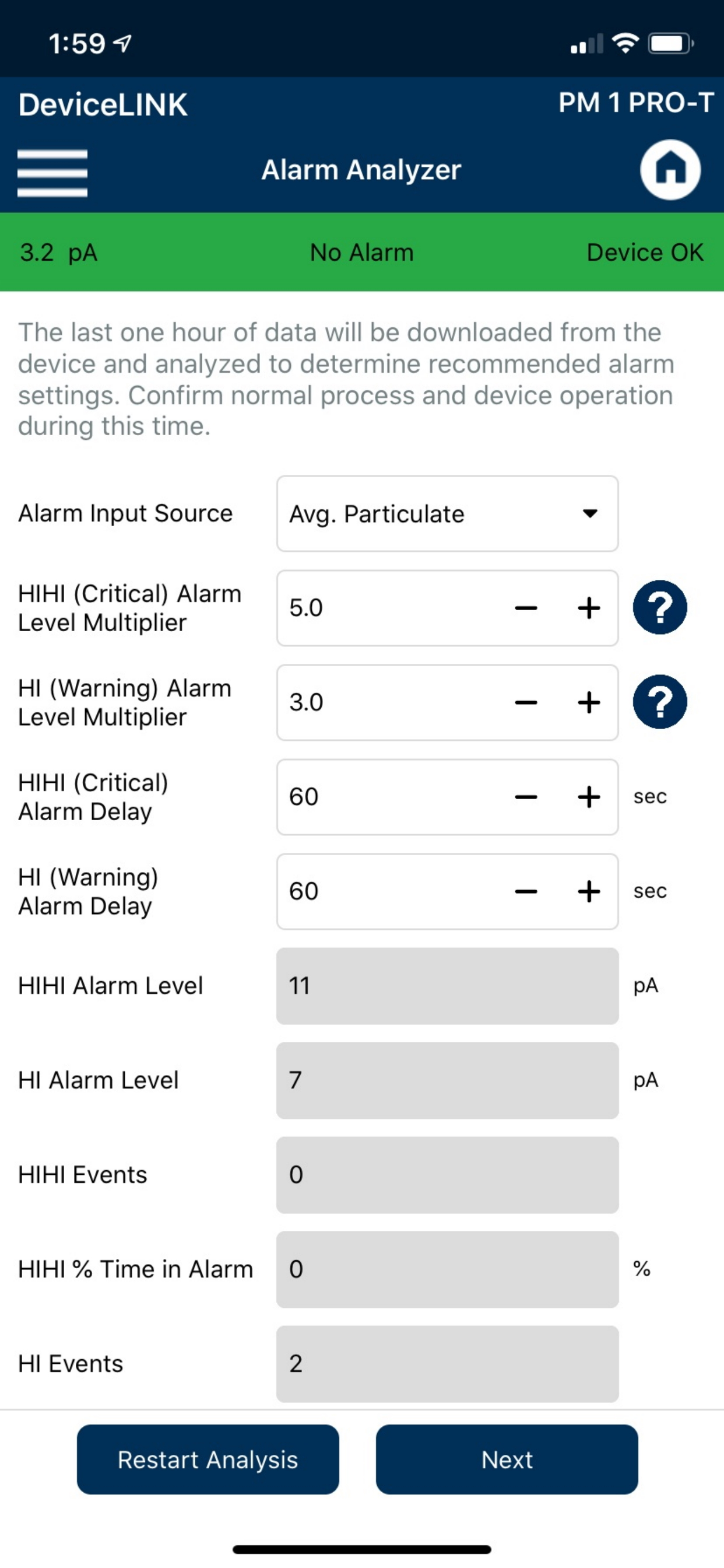Tap the HI Events value field
The height and width of the screenshot is (1568, 724).
pos(447,1363)
